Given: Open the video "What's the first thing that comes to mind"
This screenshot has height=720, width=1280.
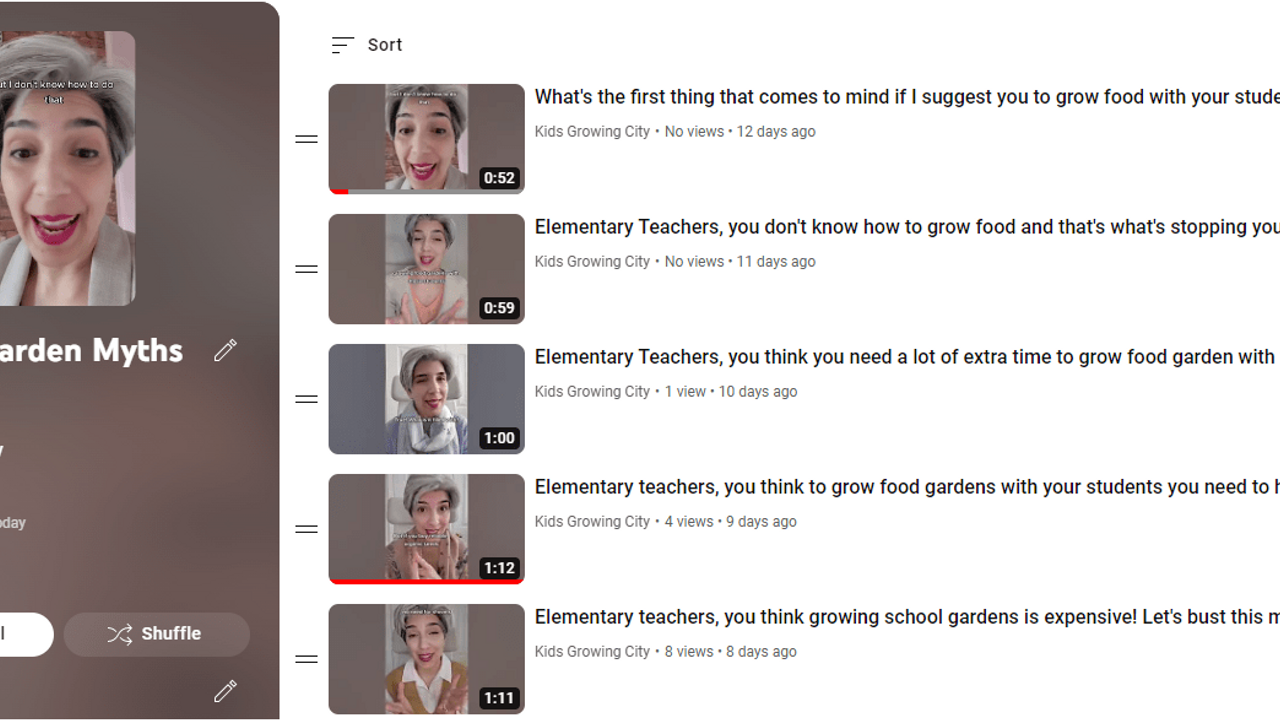Looking at the screenshot, I should click(x=907, y=97).
